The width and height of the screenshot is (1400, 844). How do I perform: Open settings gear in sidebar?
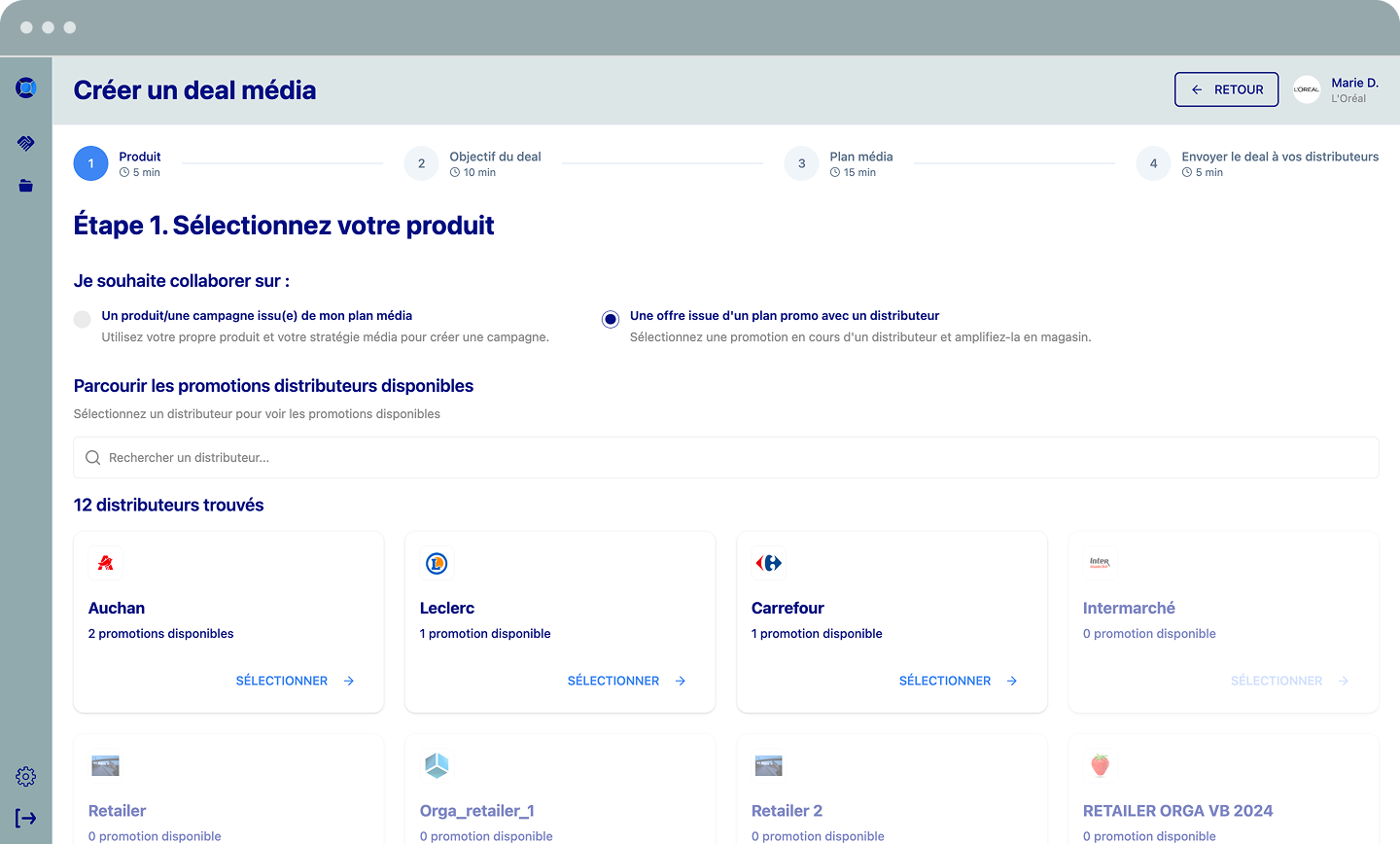(26, 776)
